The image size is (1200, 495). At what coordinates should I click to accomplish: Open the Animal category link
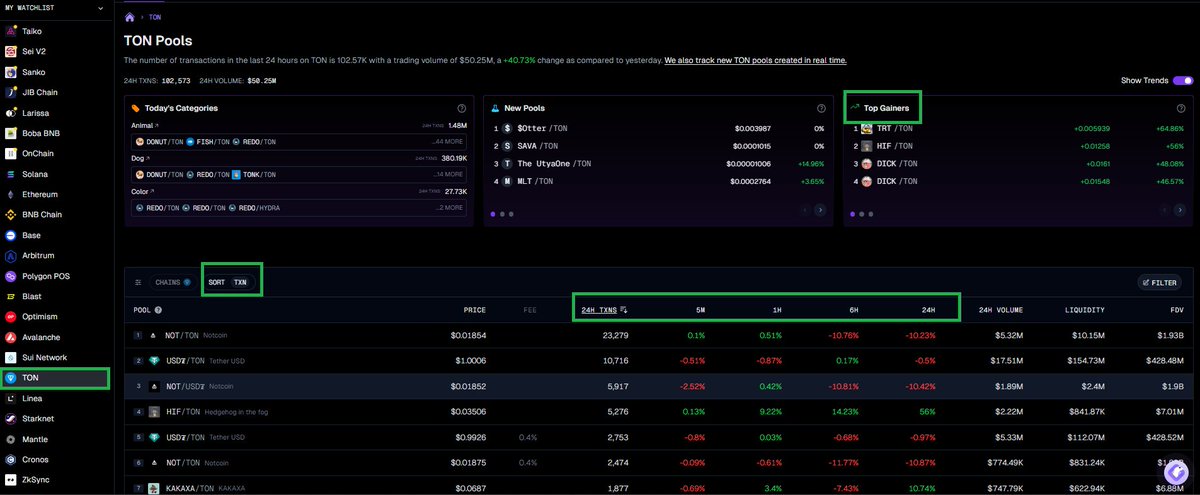click(144, 125)
